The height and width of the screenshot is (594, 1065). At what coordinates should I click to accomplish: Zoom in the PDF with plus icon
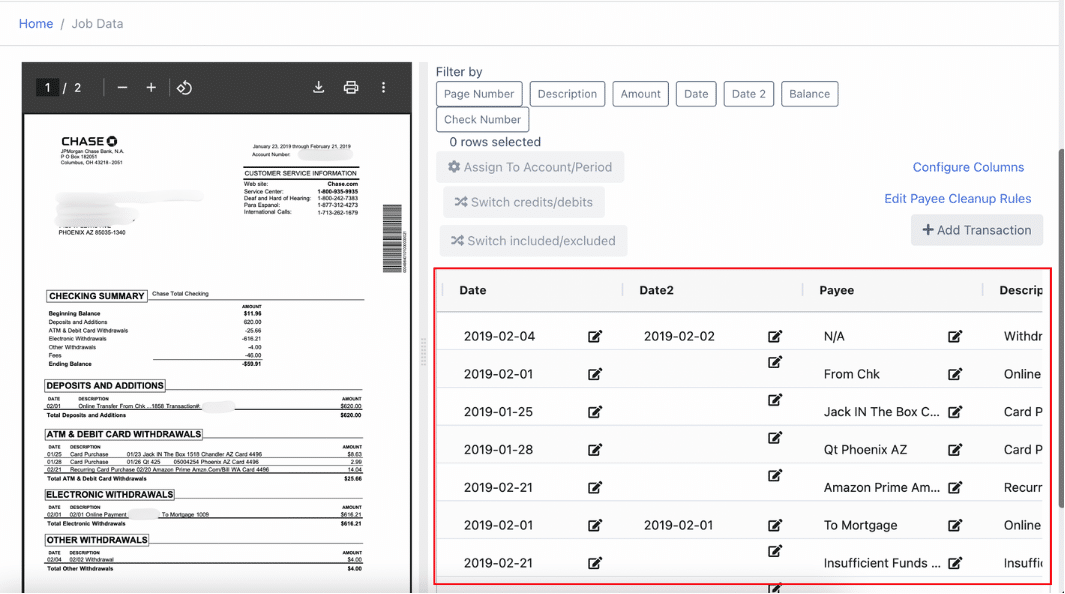pos(151,88)
